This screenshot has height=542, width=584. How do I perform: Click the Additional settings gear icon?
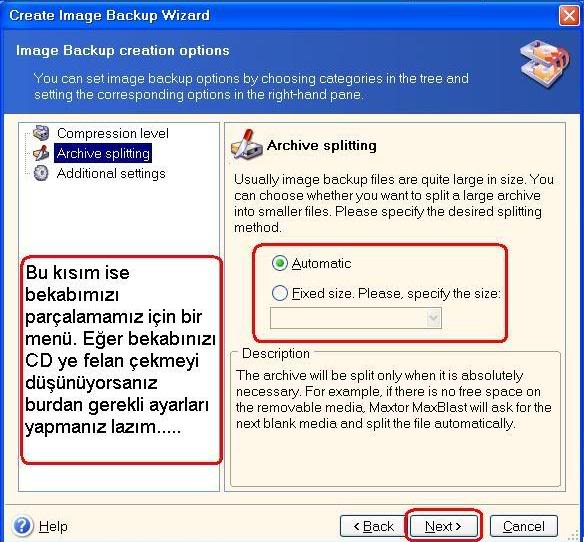coord(41,173)
